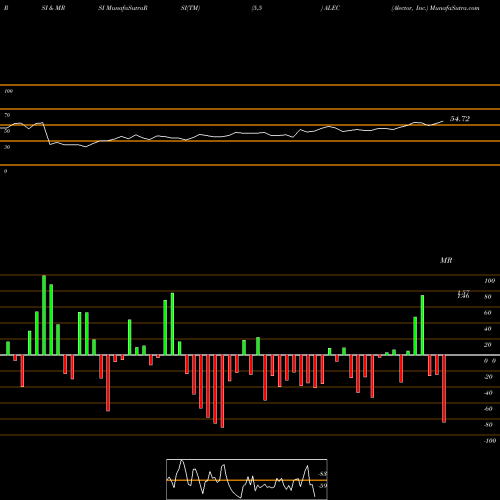Click the RSI axis label 70
This screenshot has width=500, height=500.
(x=7, y=115)
